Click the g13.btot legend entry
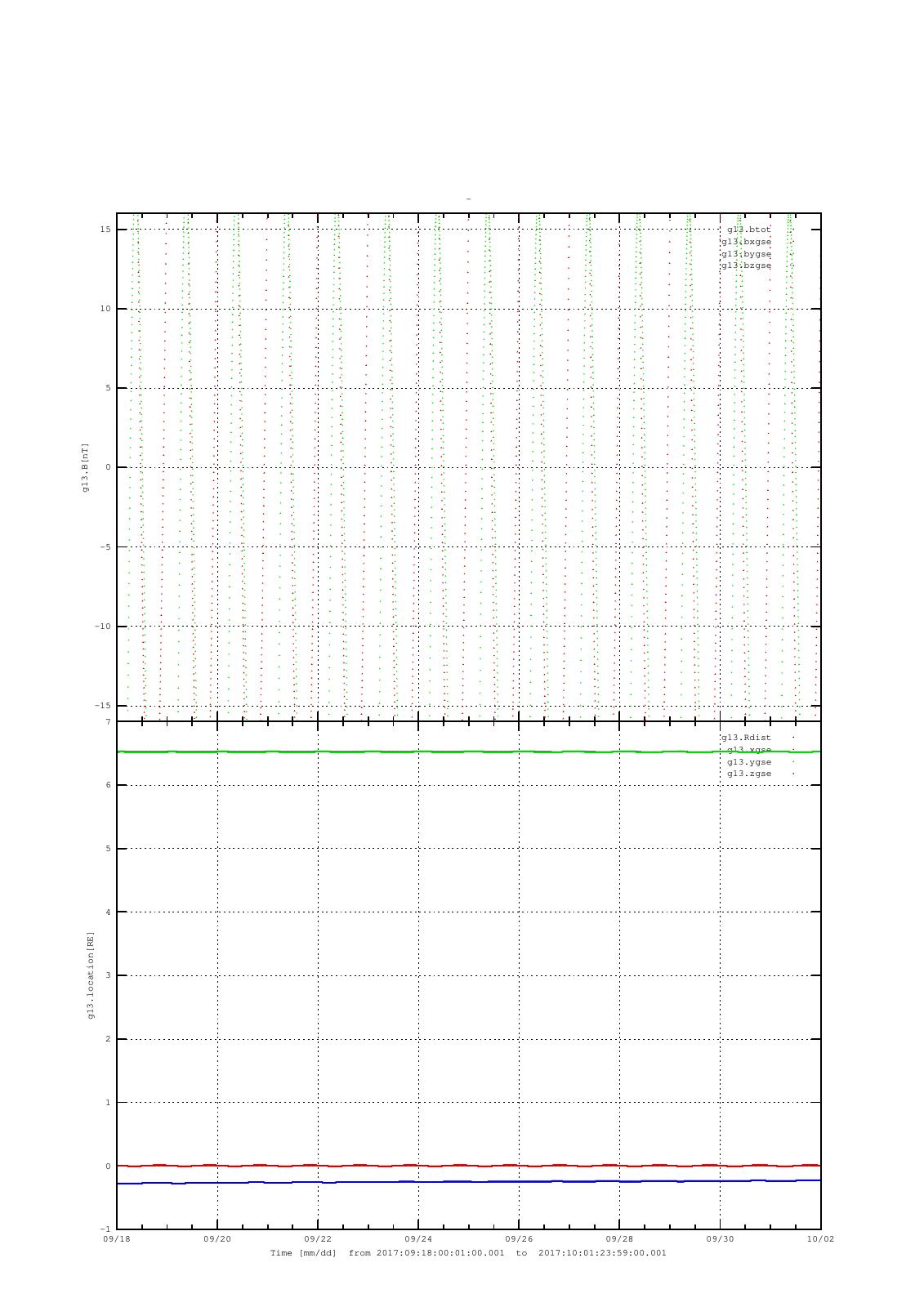 point(748,230)
